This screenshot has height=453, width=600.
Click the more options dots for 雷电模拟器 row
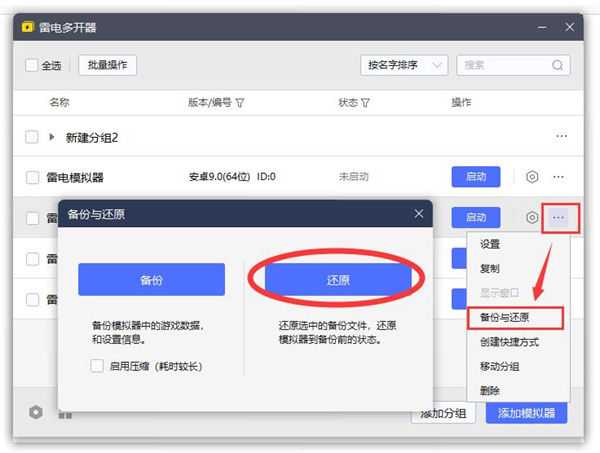click(559, 177)
